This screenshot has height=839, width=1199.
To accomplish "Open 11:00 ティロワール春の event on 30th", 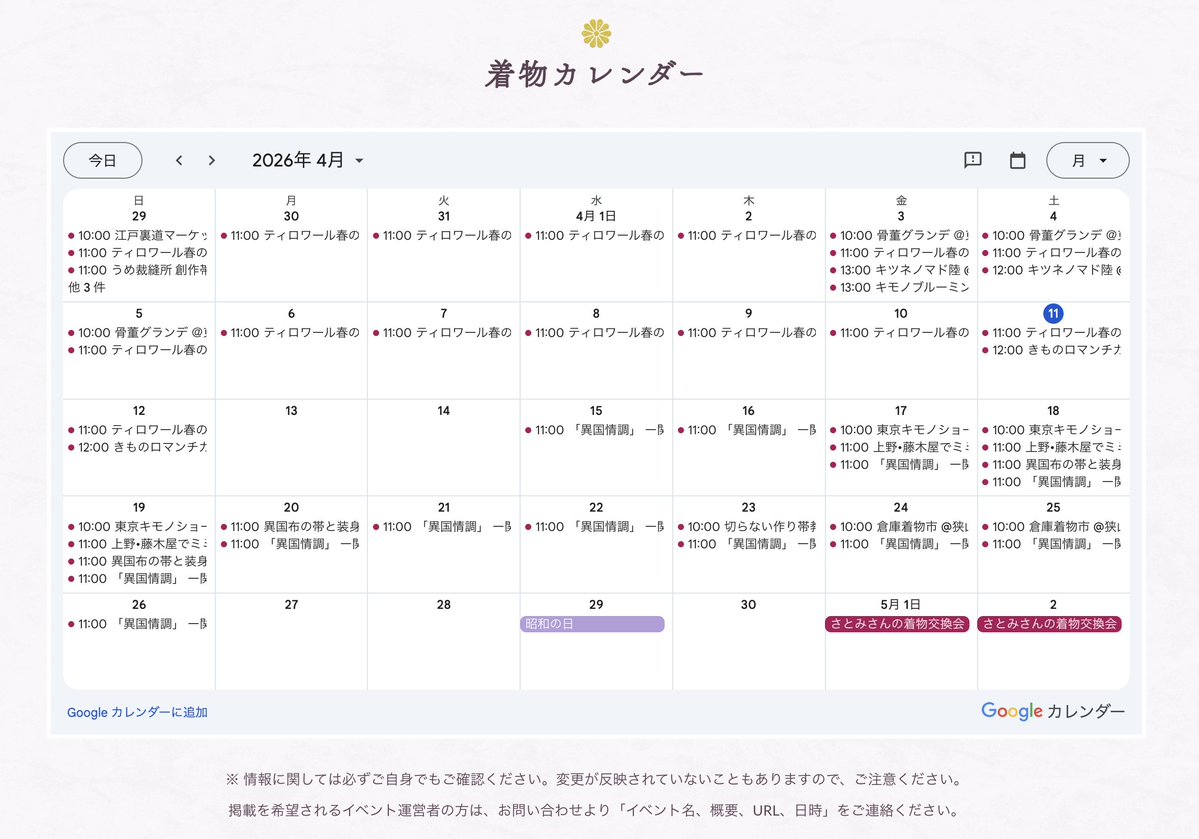I will pyautogui.click(x=290, y=236).
